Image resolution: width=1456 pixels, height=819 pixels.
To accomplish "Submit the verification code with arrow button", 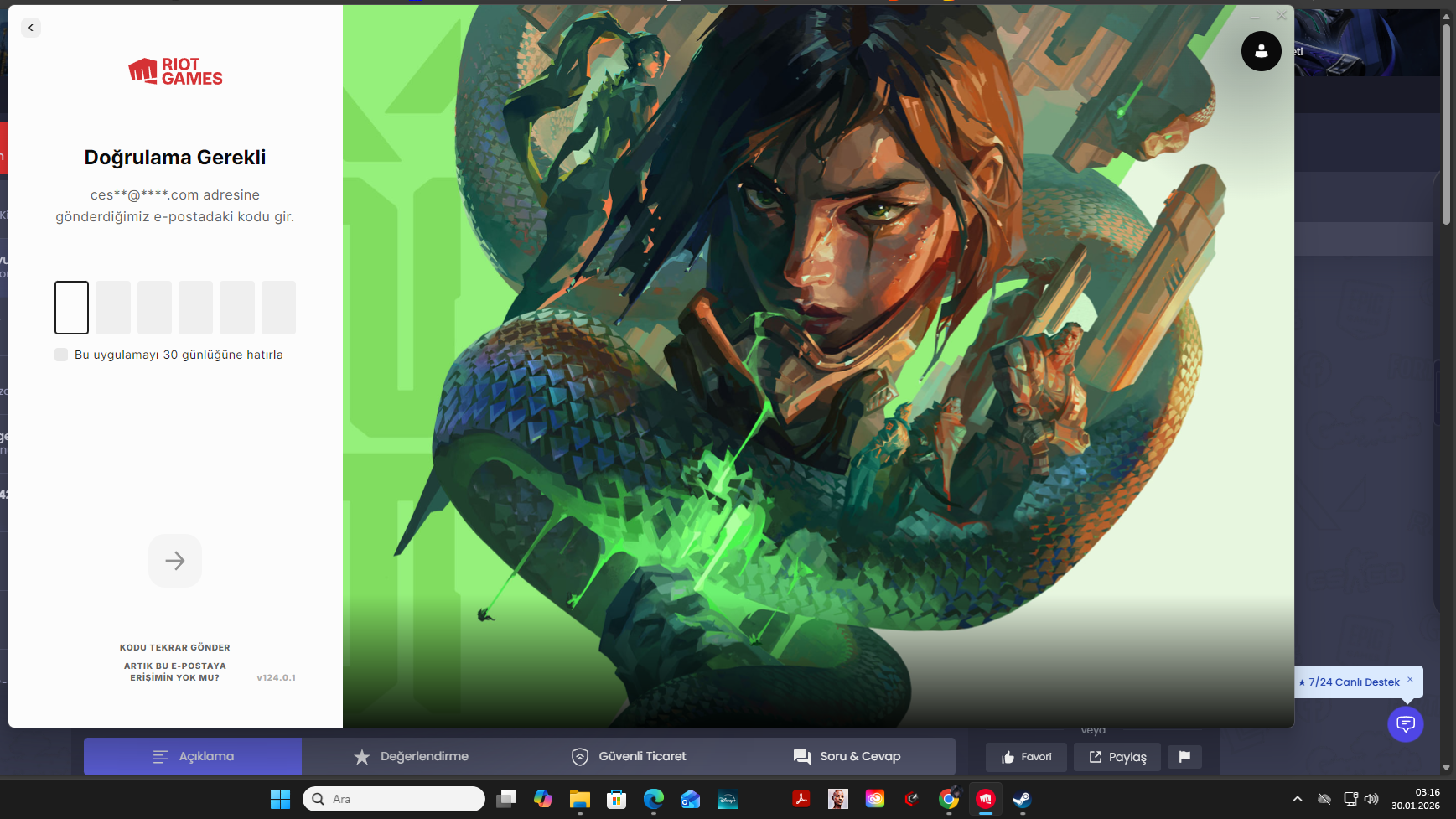I will [175, 561].
